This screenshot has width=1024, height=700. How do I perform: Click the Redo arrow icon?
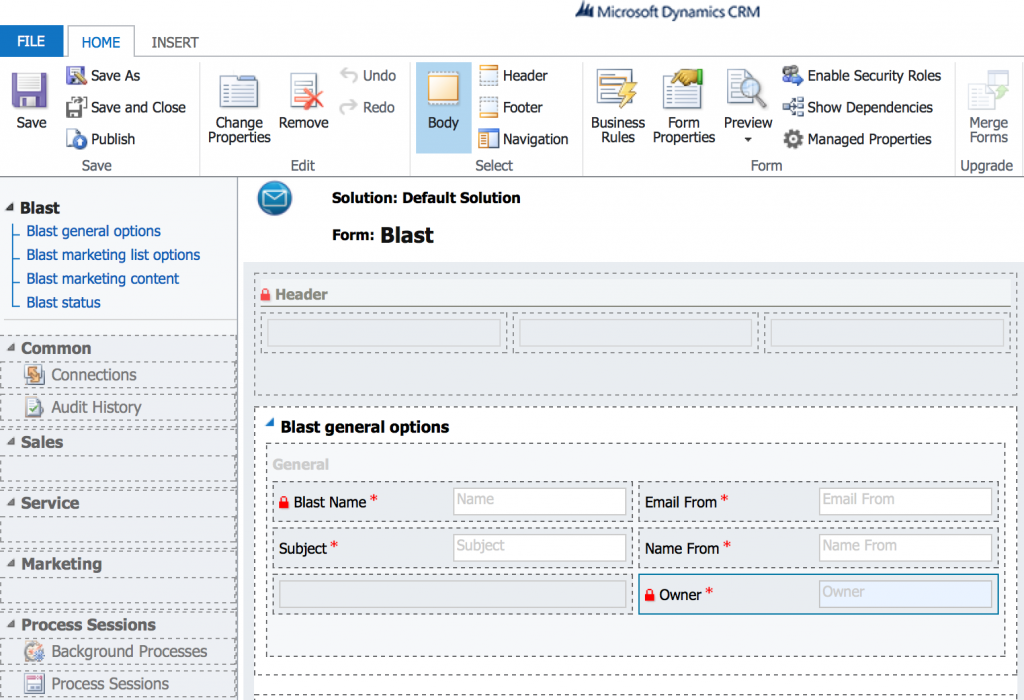click(x=349, y=106)
